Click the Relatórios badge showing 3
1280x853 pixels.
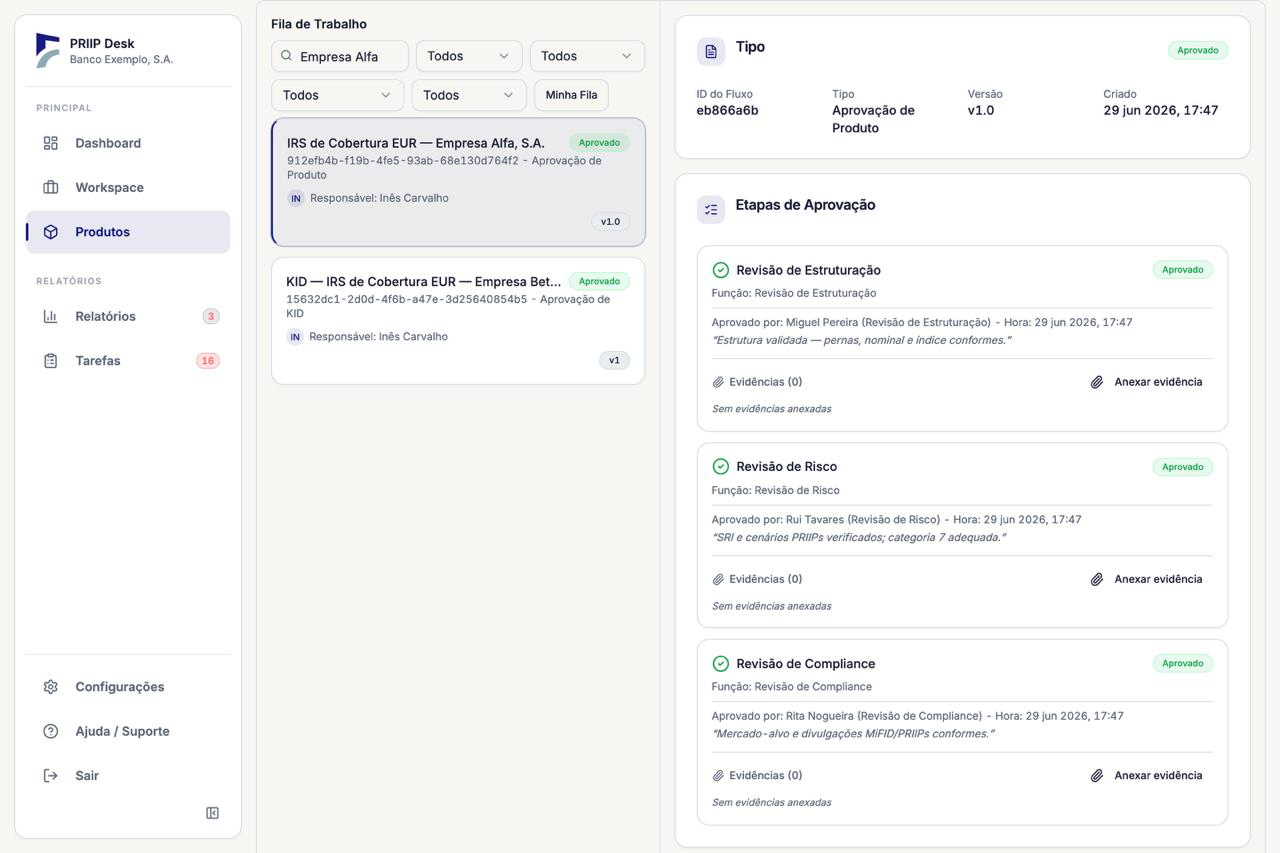point(211,316)
